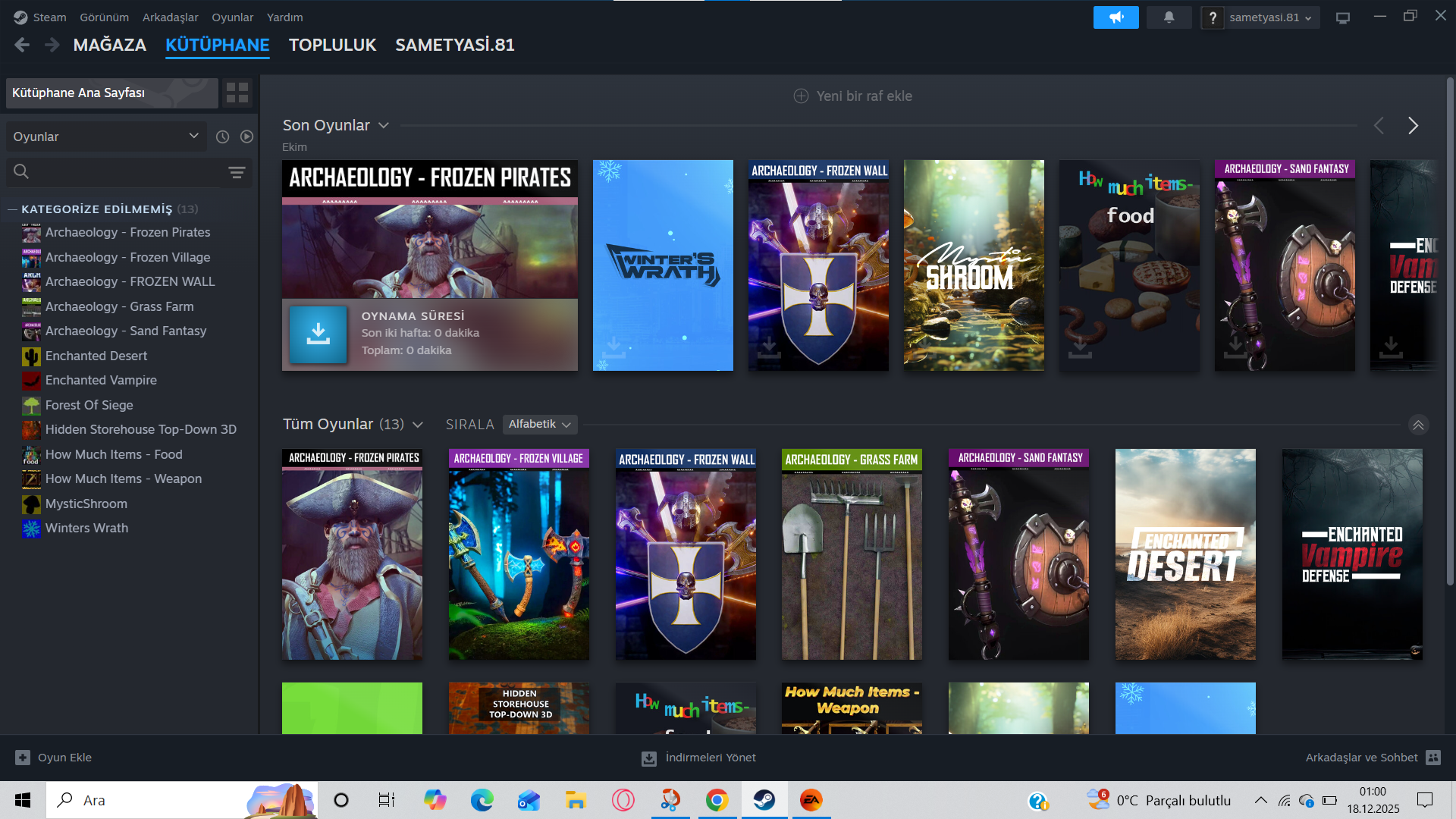Click the library vertical scrollbar

point(1450,330)
